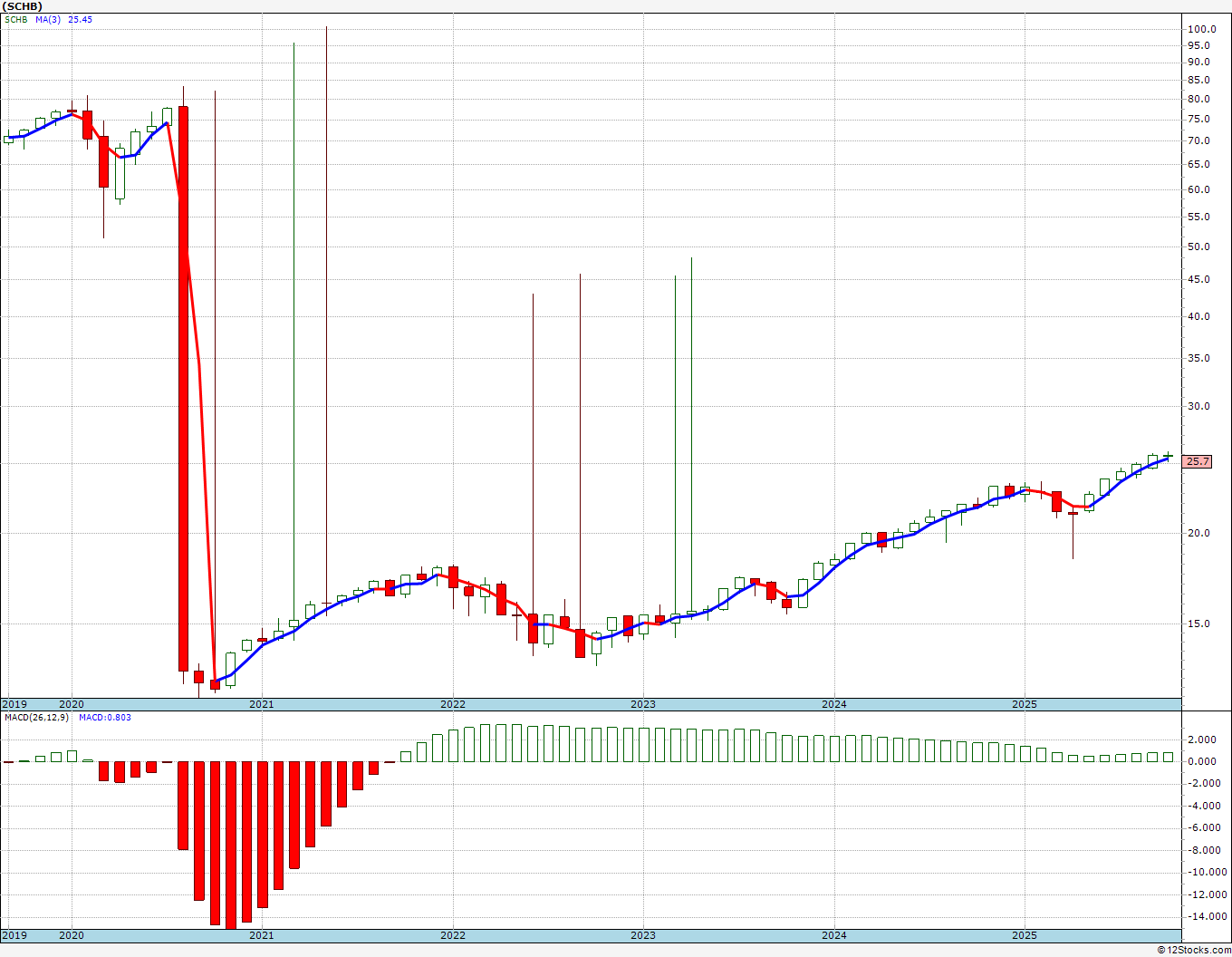Select the SCHB legend label
1232x957 pixels.
coord(16,19)
